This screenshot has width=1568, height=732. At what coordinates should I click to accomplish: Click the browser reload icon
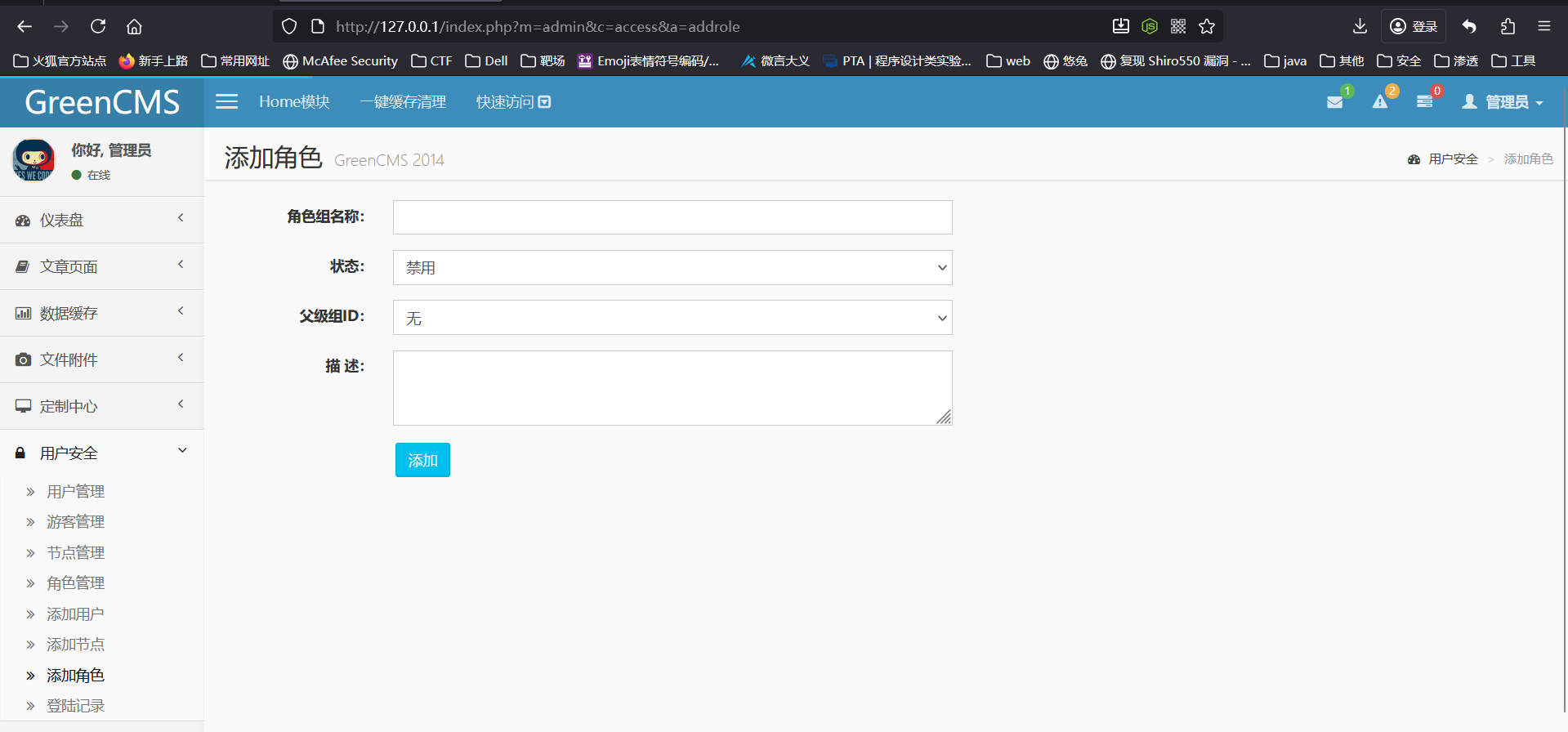[x=98, y=26]
